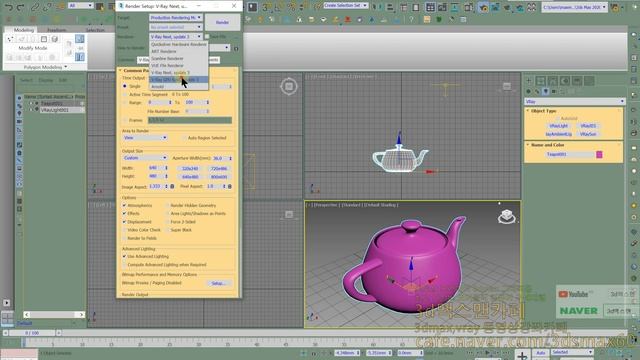640x360 pixels.
Task: Click the Toggle Scene Explorer icon in toolbar
Action: pyautogui.click(x=403, y=7)
